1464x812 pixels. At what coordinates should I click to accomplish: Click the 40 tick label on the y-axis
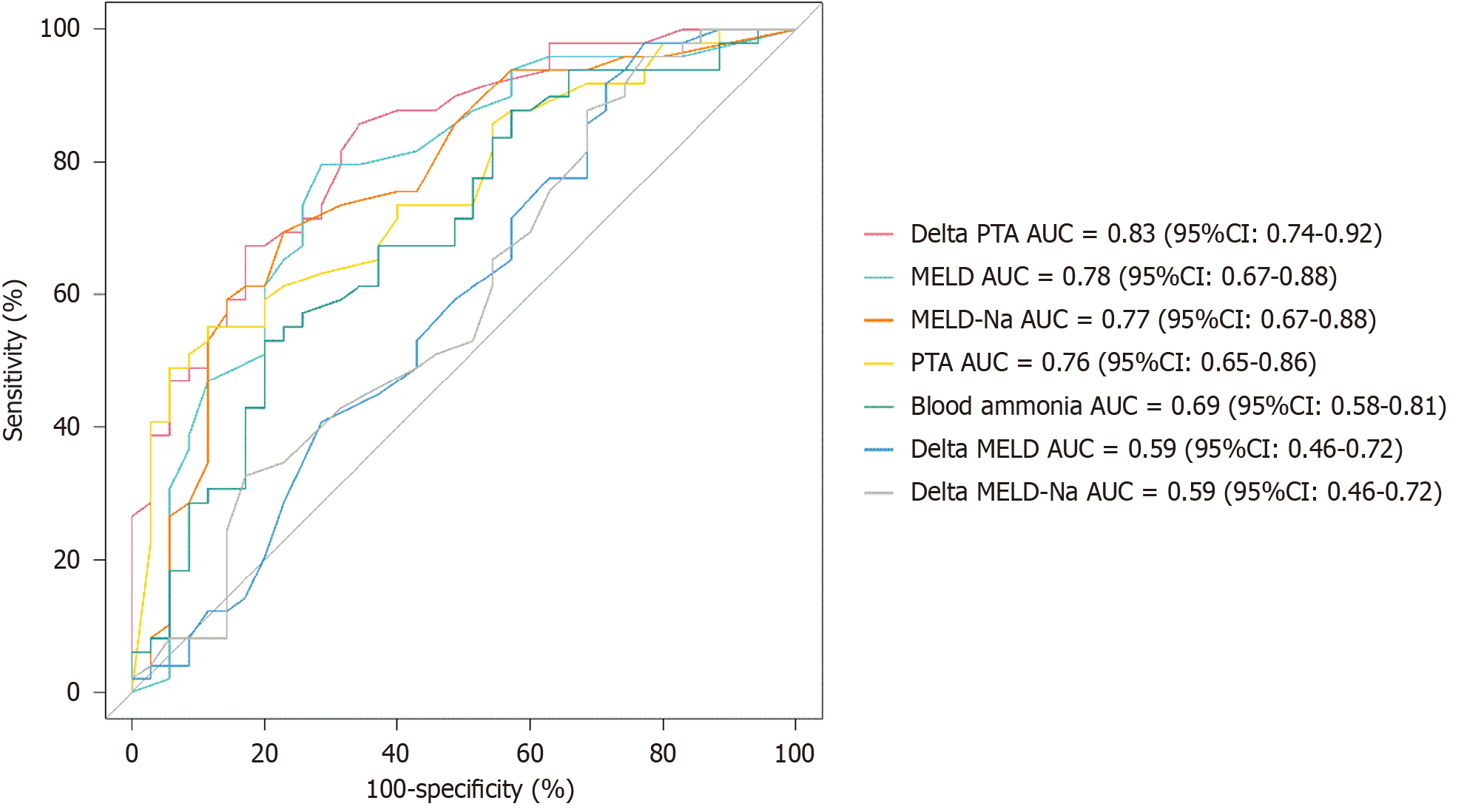[x=67, y=427]
